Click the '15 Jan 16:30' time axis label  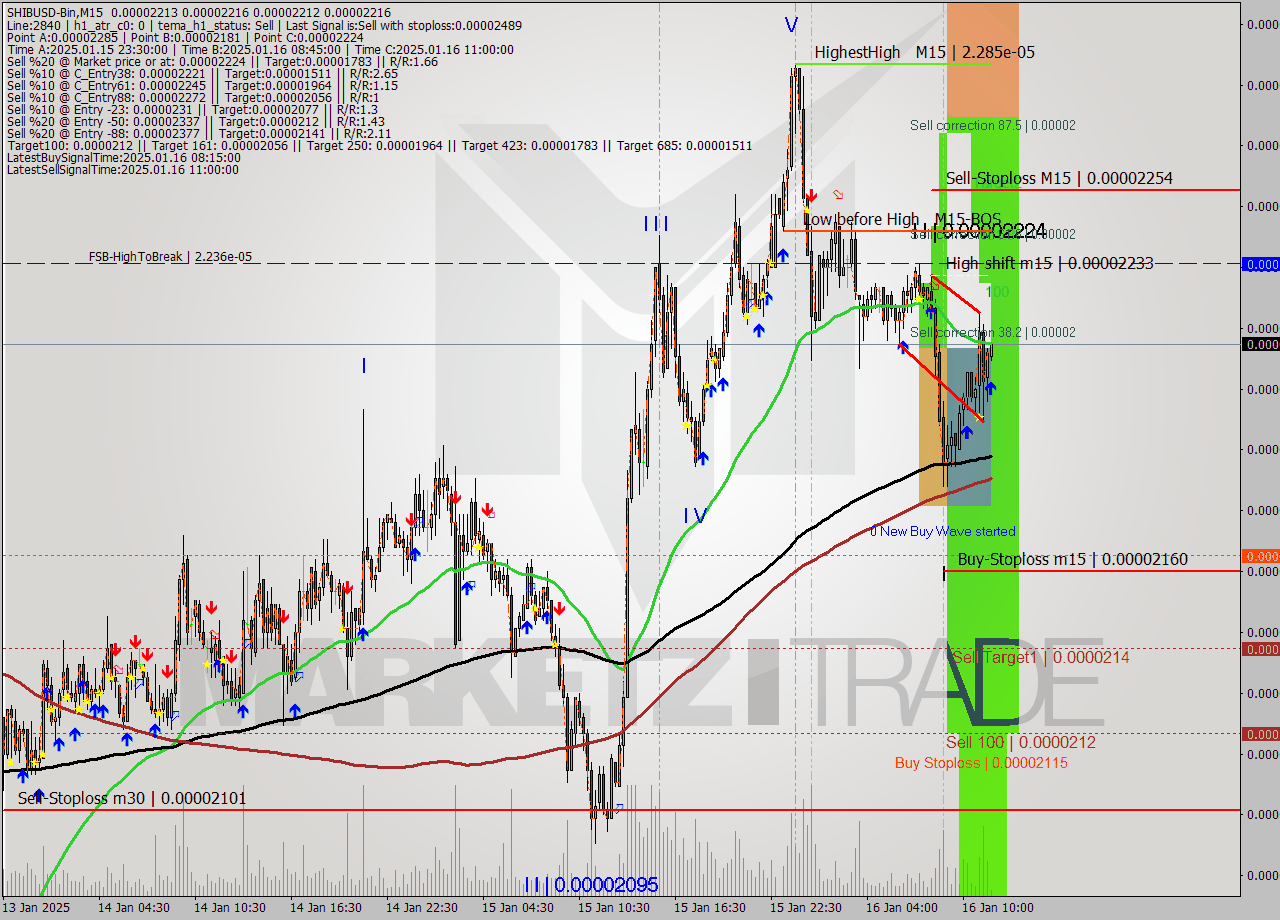(x=710, y=908)
